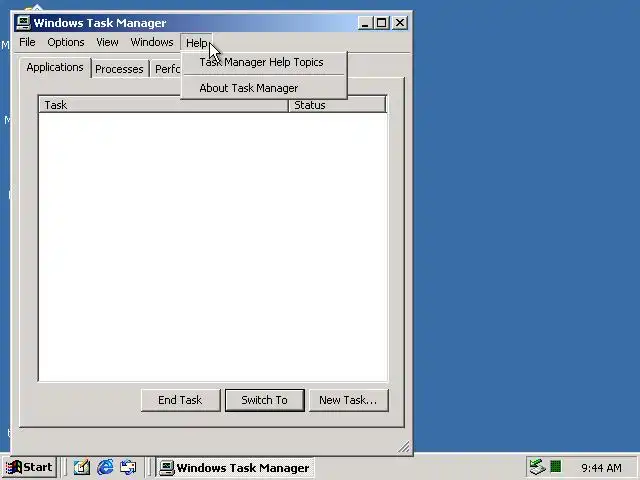Minimize the Task Manager window

(x=365, y=23)
